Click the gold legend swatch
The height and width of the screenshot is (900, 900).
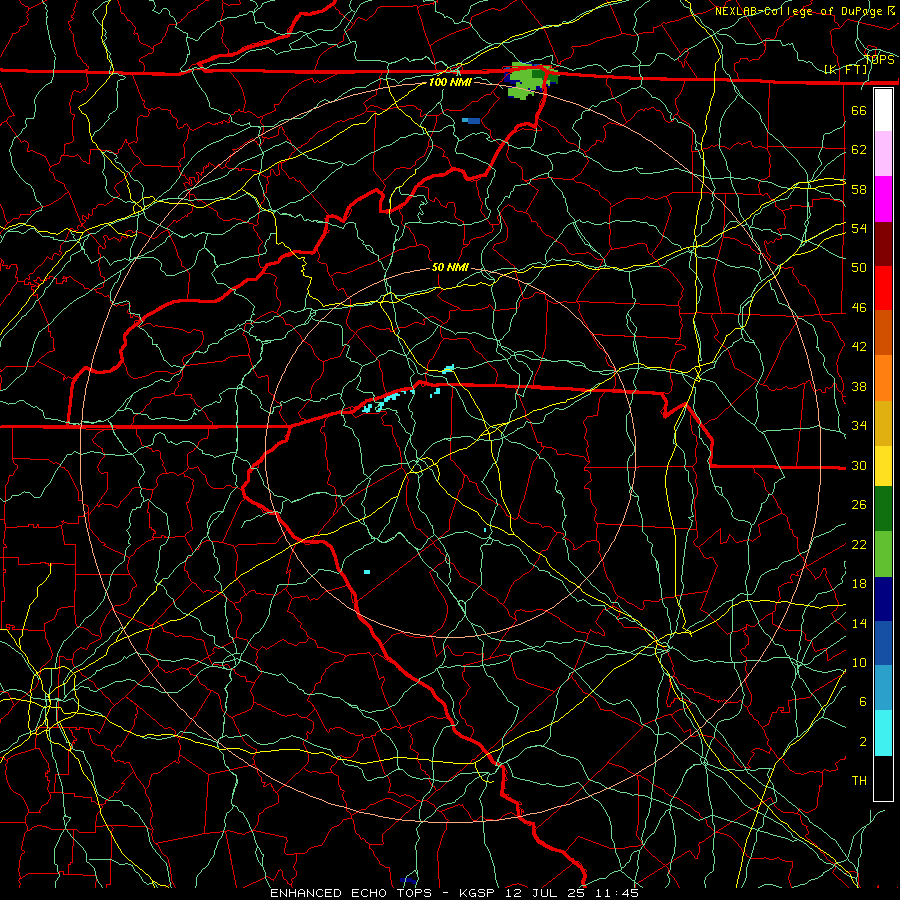(883, 423)
